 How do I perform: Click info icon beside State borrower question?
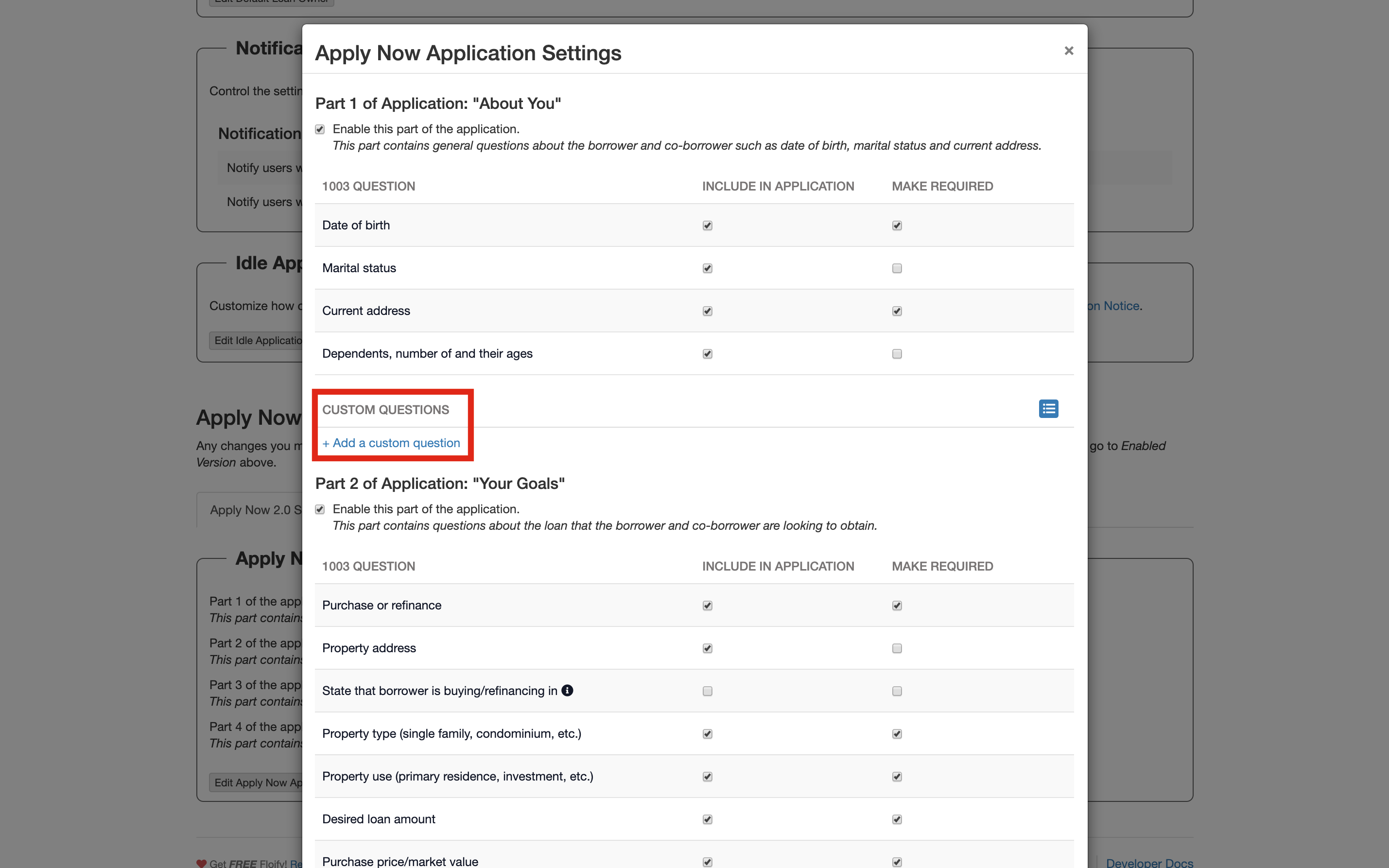(567, 690)
